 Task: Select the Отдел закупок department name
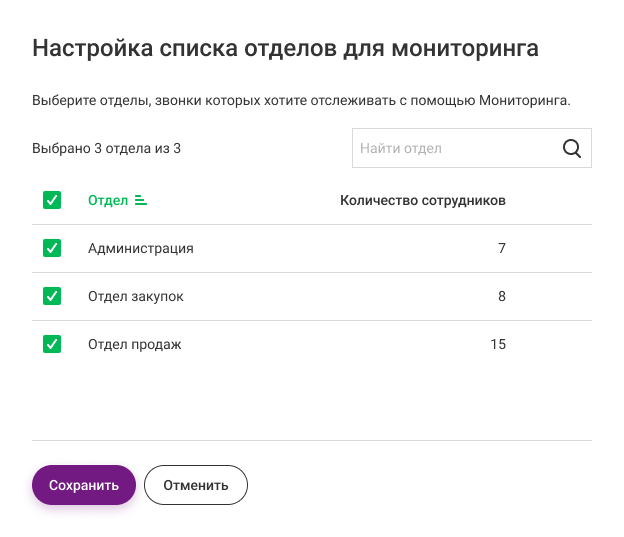click(135, 296)
